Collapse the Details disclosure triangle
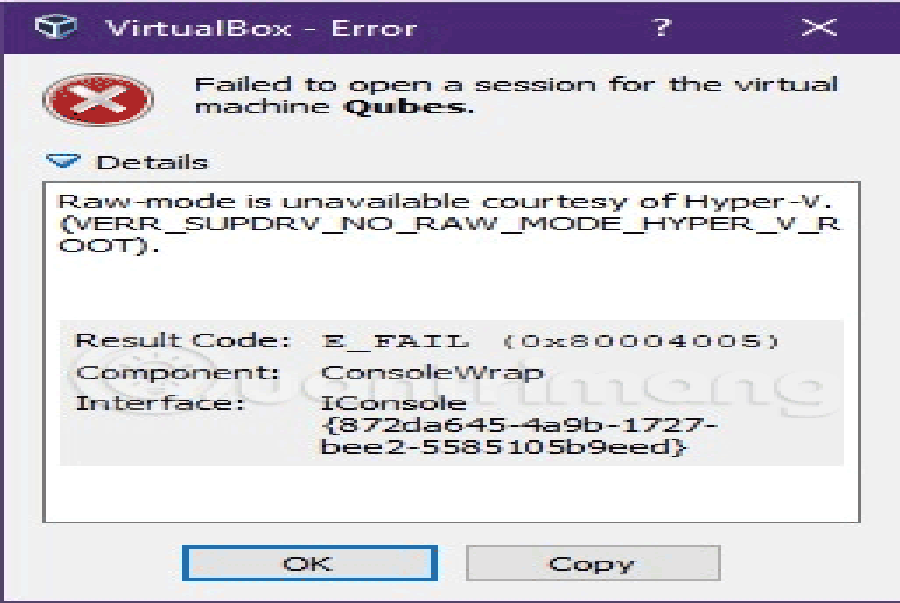 click(63, 161)
